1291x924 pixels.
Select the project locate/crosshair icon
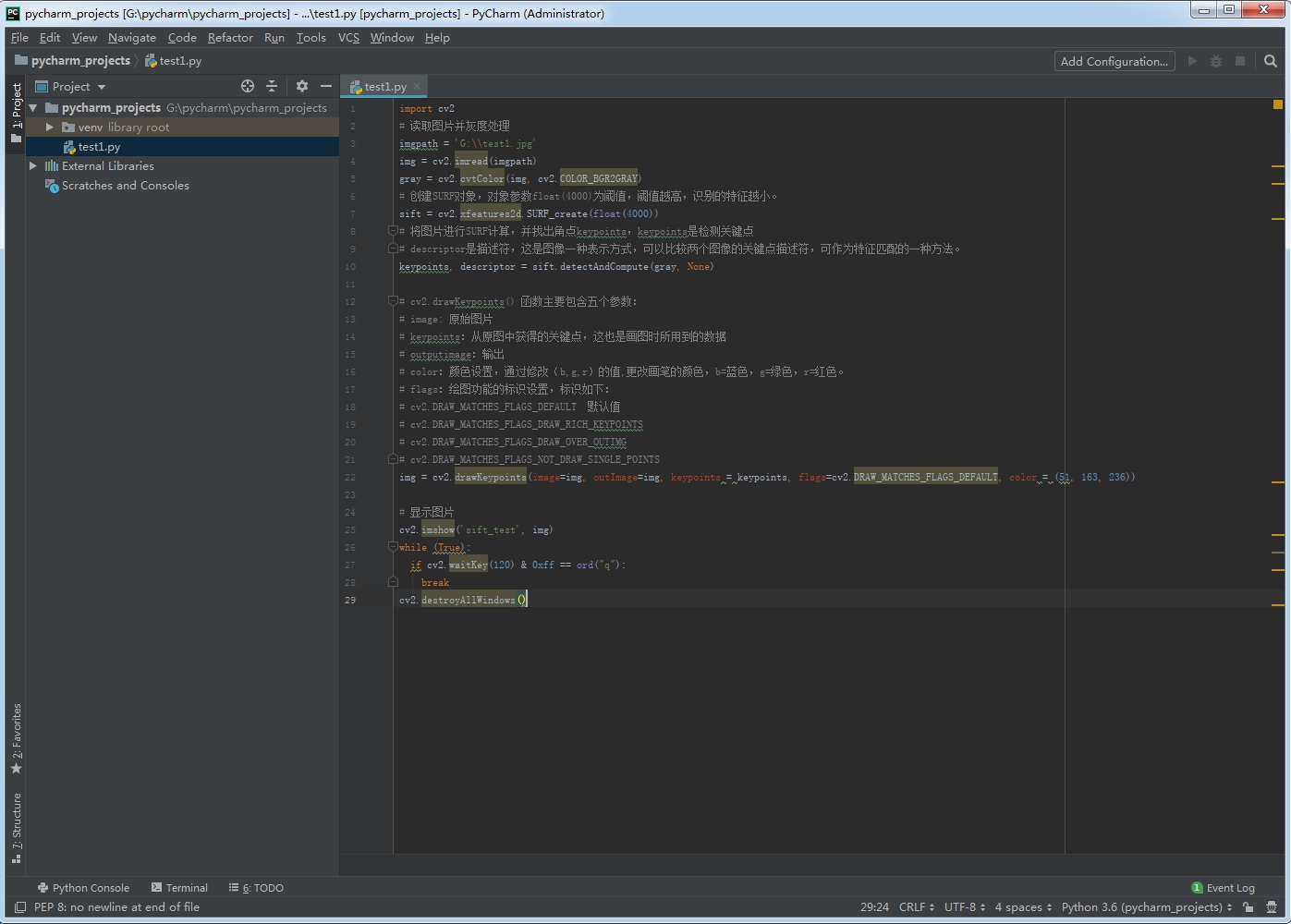pos(247,85)
